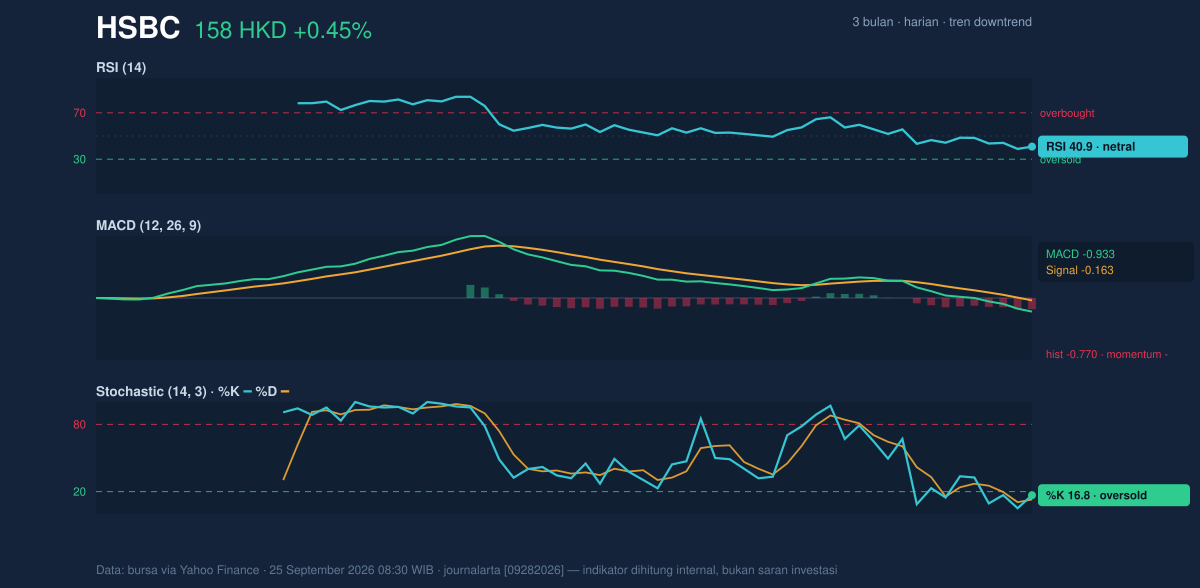This screenshot has height=588, width=1200.
Task: Click the stochastic 80 axis label
Action: point(79,425)
